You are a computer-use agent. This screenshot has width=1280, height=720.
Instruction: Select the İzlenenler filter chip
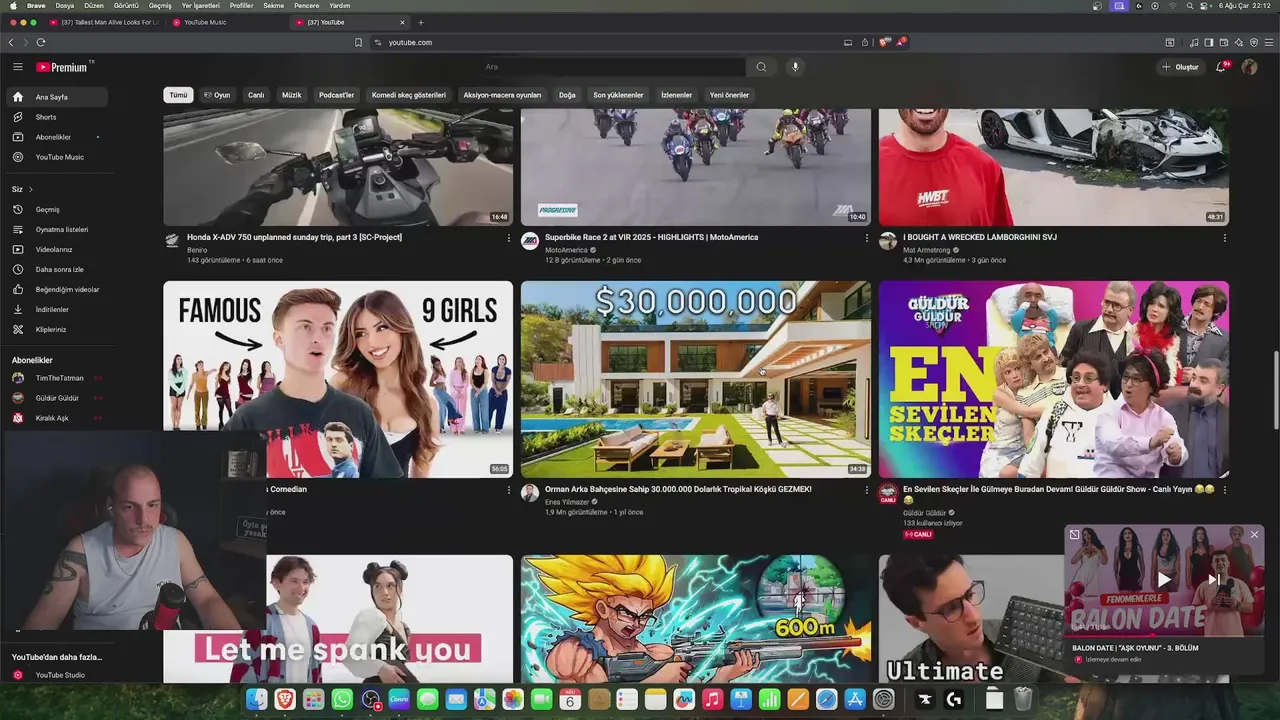click(676, 95)
